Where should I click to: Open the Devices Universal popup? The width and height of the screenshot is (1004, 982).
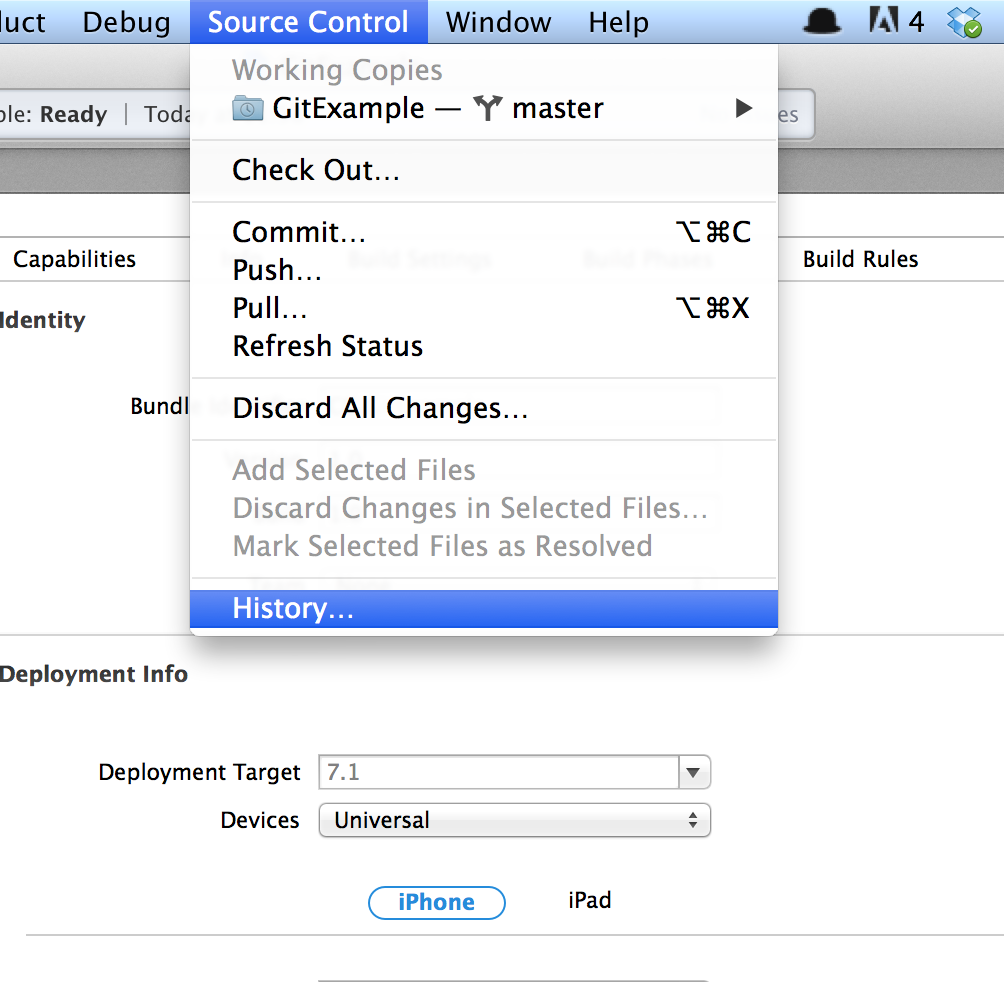coord(515,820)
